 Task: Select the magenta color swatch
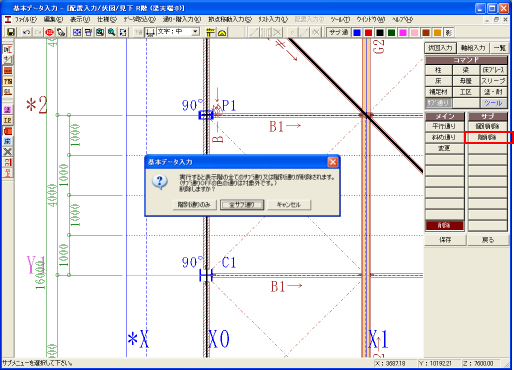(x=403, y=32)
